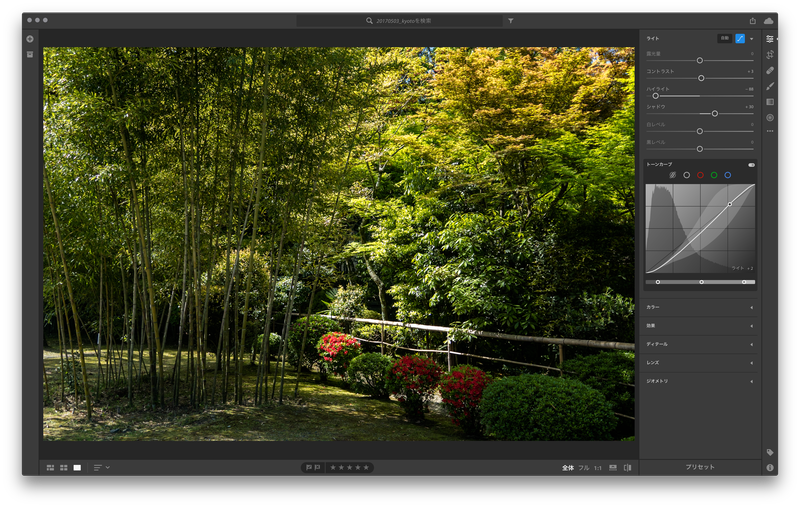Click the left curve region divider handle
This screenshot has height=507, width=800.
(x=658, y=282)
